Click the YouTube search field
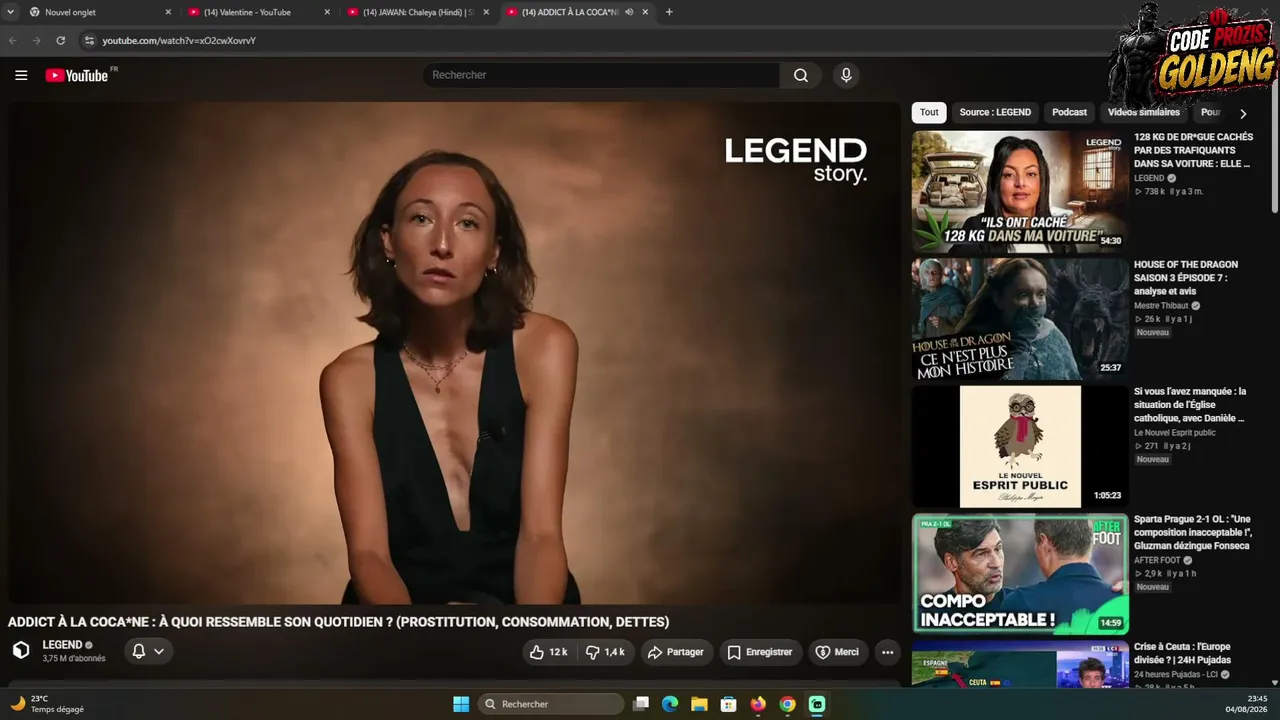Screen dimensions: 1280x720 point(600,75)
